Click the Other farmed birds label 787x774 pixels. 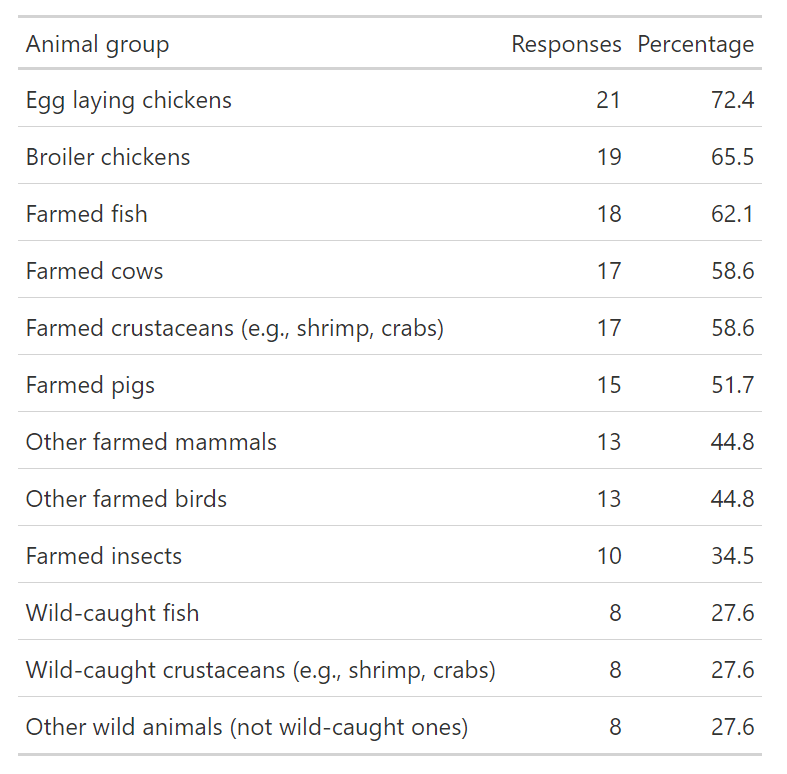tap(126, 499)
